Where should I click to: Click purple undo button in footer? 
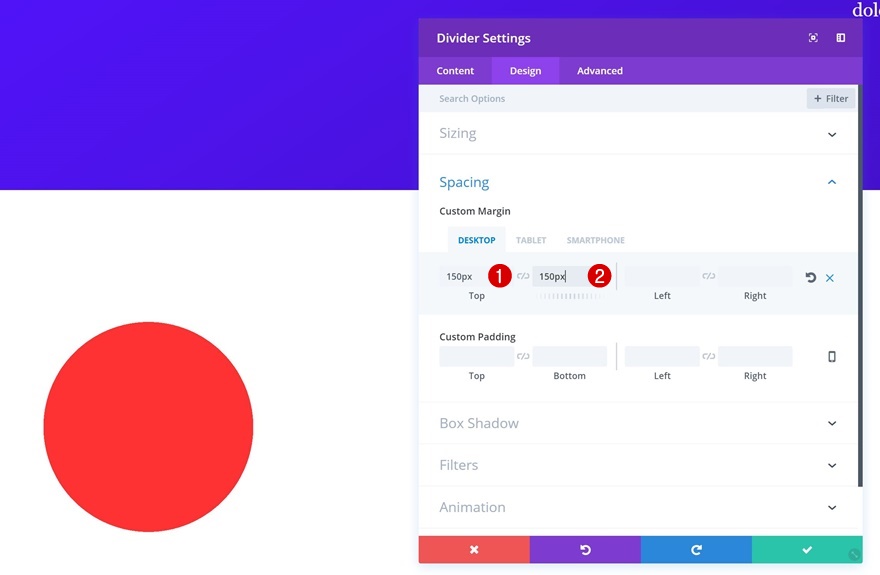[x=585, y=550]
